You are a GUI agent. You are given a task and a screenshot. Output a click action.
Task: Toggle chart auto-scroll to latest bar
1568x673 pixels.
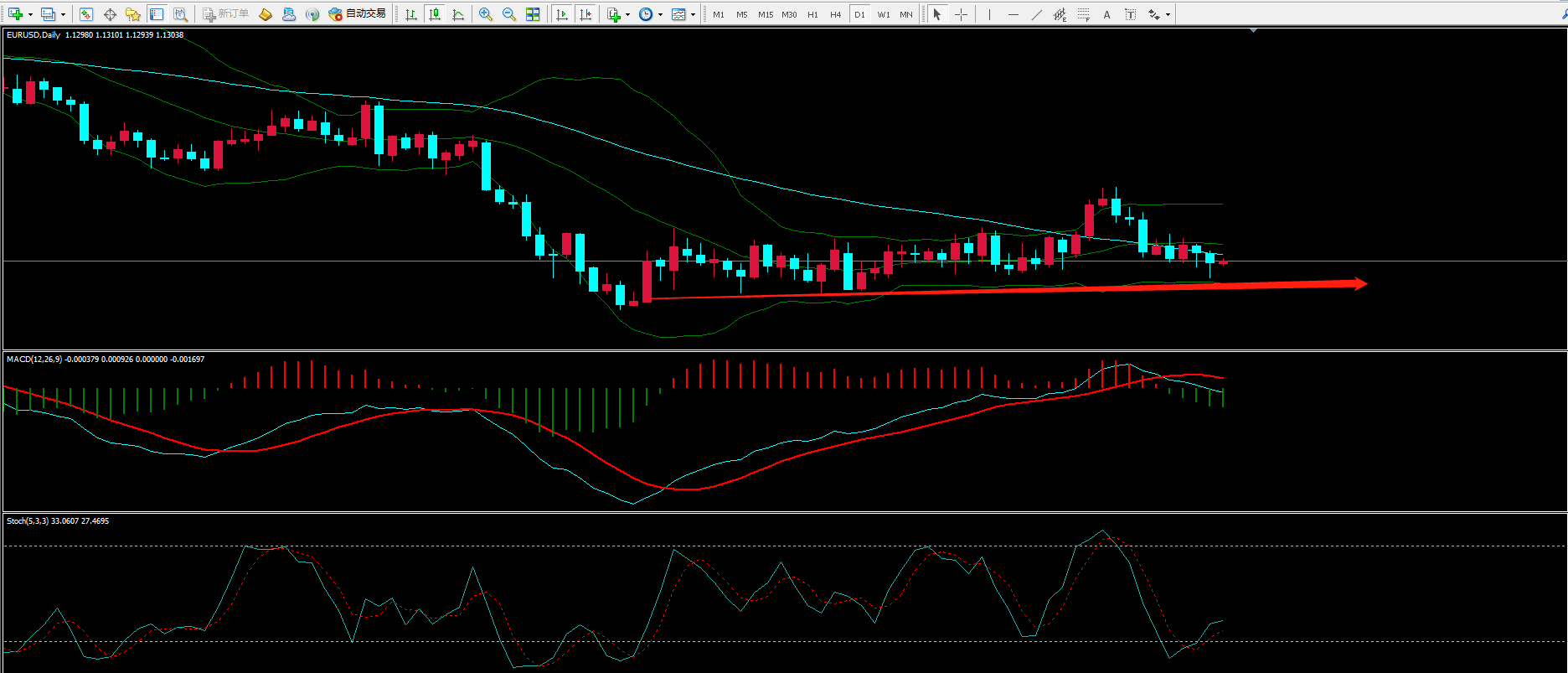pos(562,14)
